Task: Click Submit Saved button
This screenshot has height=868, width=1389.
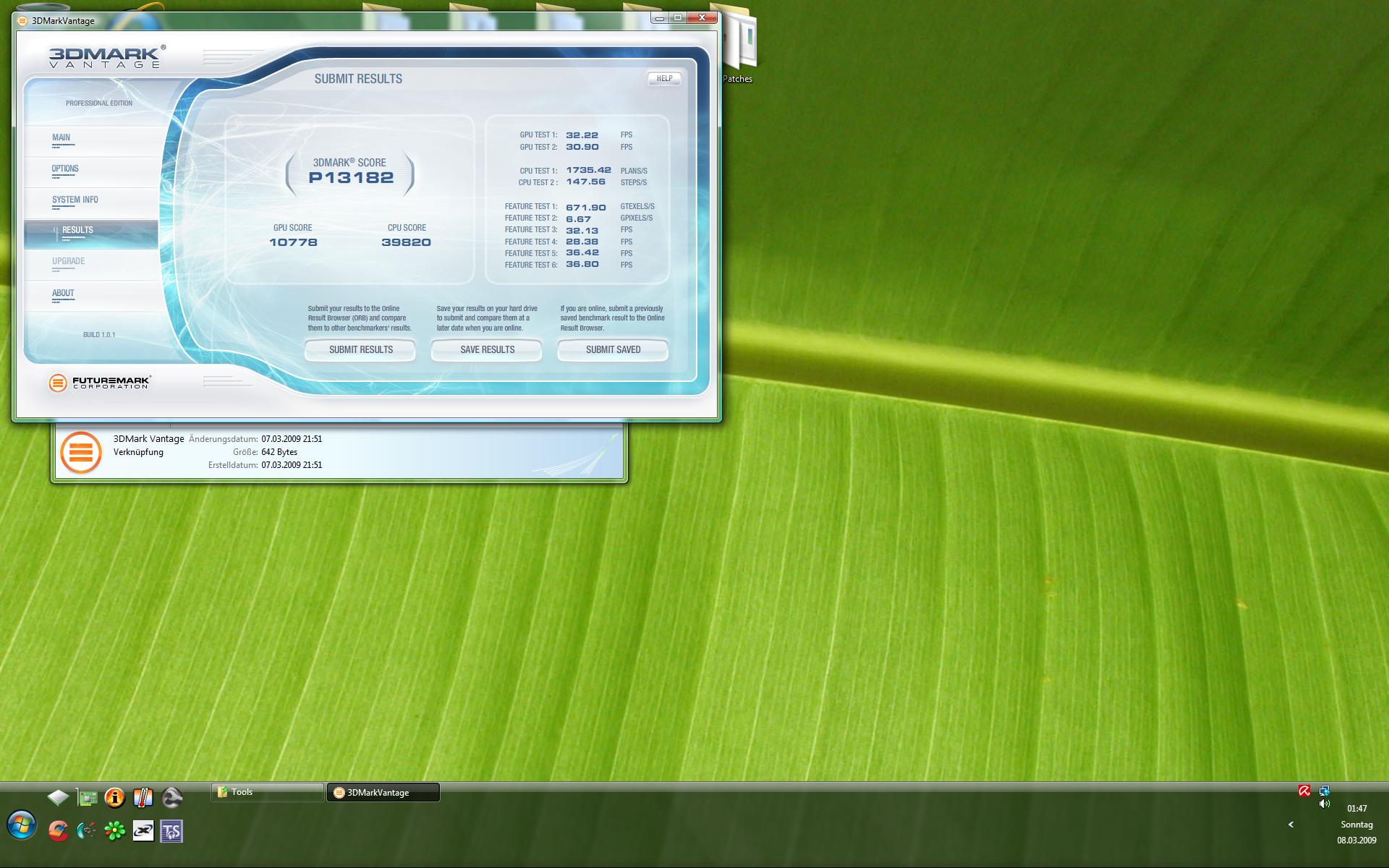Action: tap(613, 349)
